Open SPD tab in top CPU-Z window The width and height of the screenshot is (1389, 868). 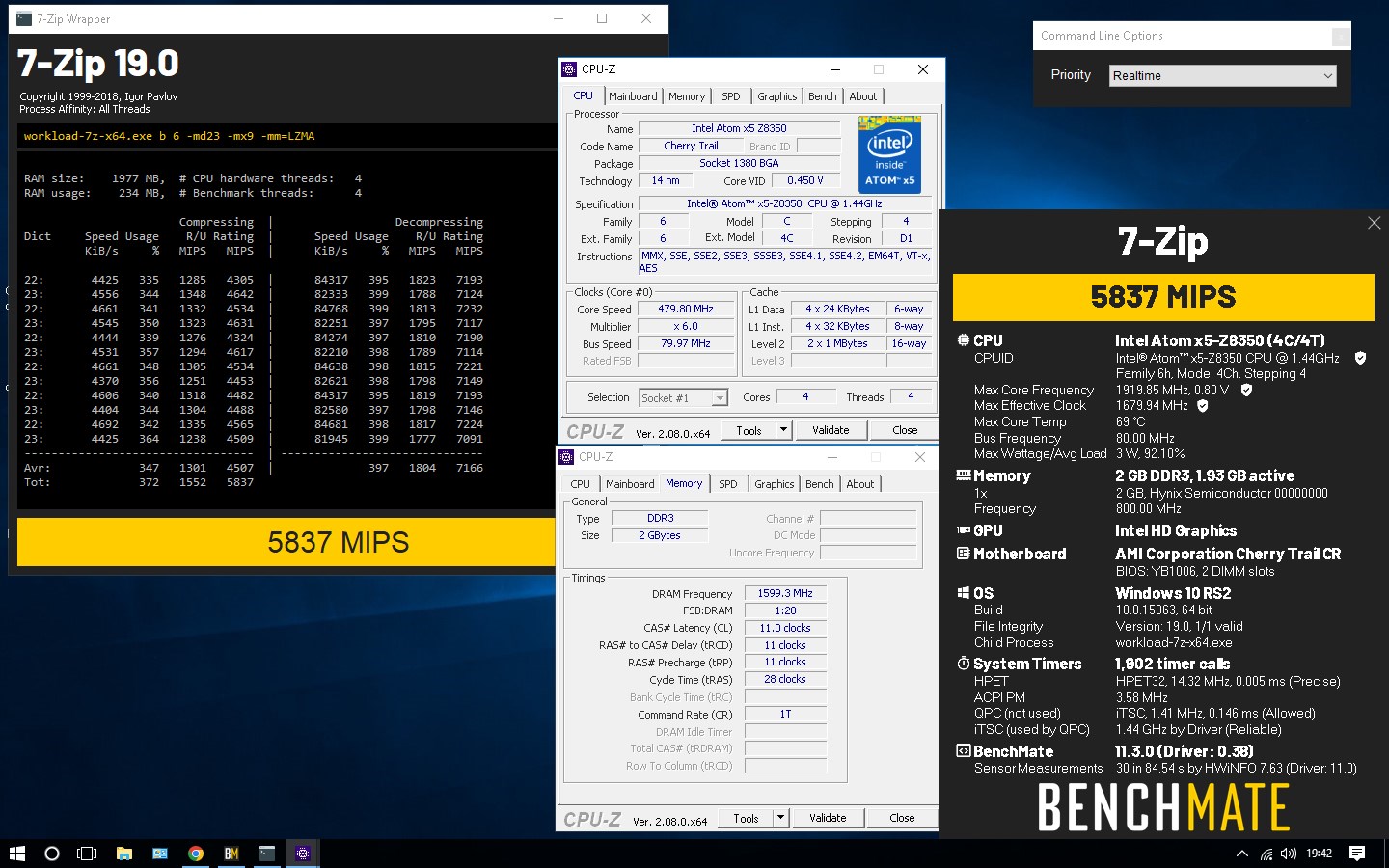point(731,96)
